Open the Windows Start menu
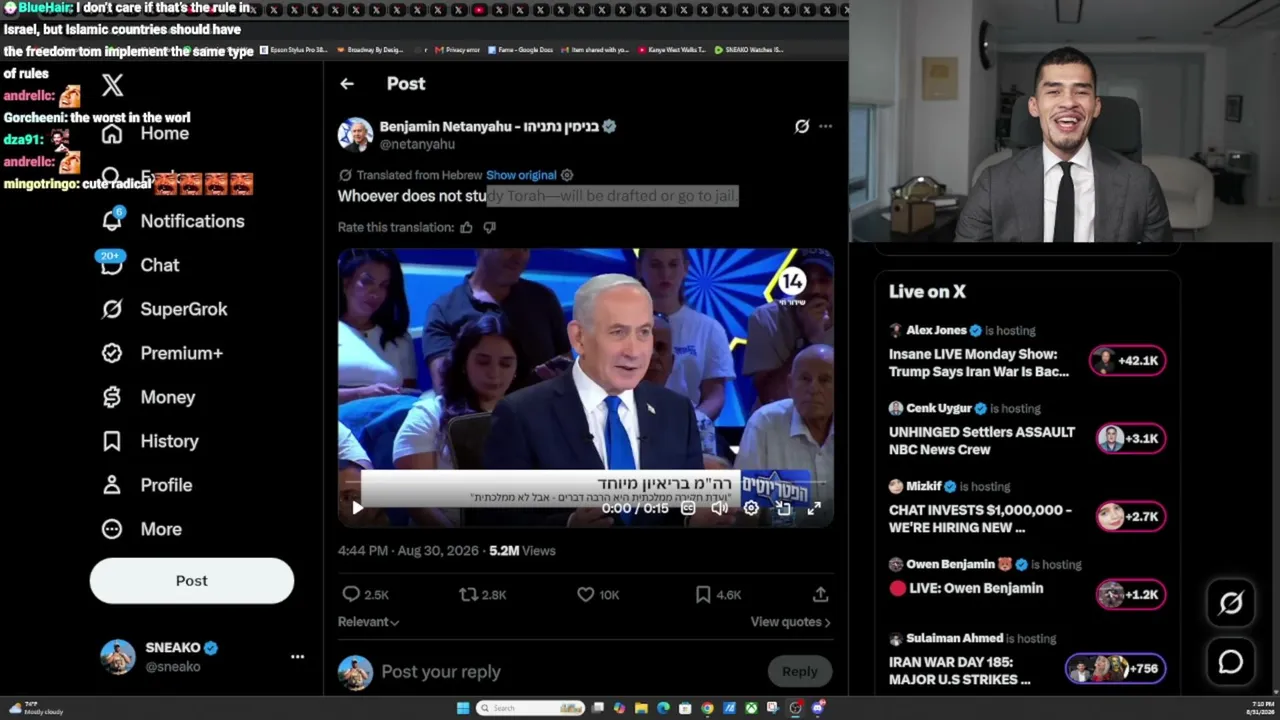Screen dimensions: 1280x720 463,708
